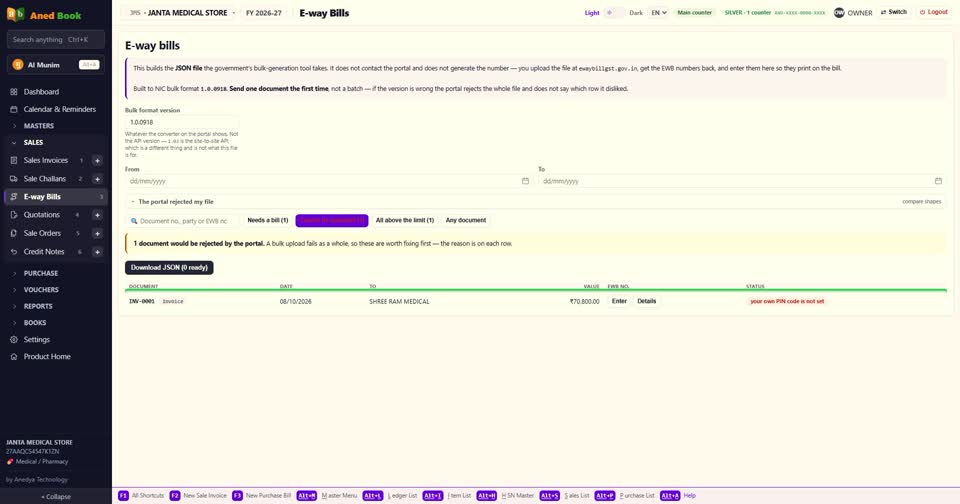Toggle the Light/Dark theme switch
The image size is (960, 504).
614,12
